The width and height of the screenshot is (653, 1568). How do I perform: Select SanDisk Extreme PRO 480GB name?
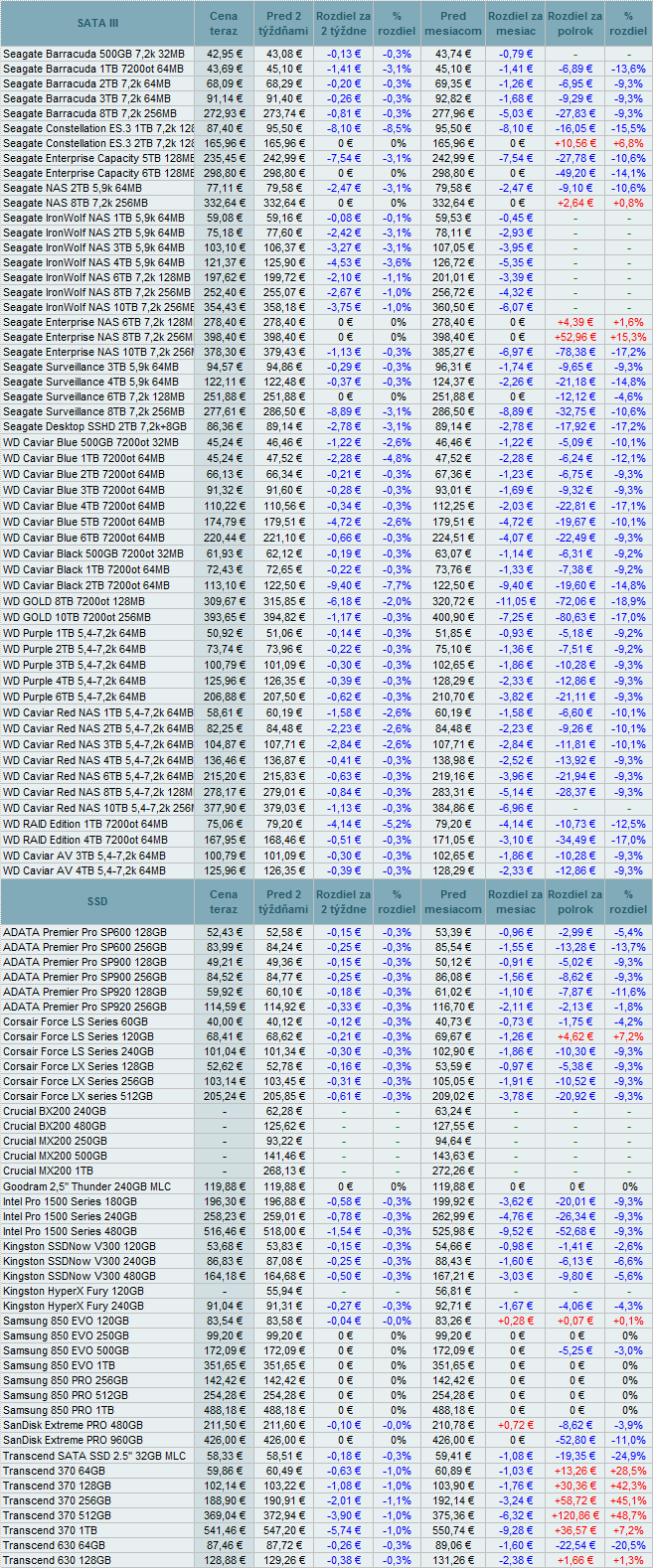73,1425
